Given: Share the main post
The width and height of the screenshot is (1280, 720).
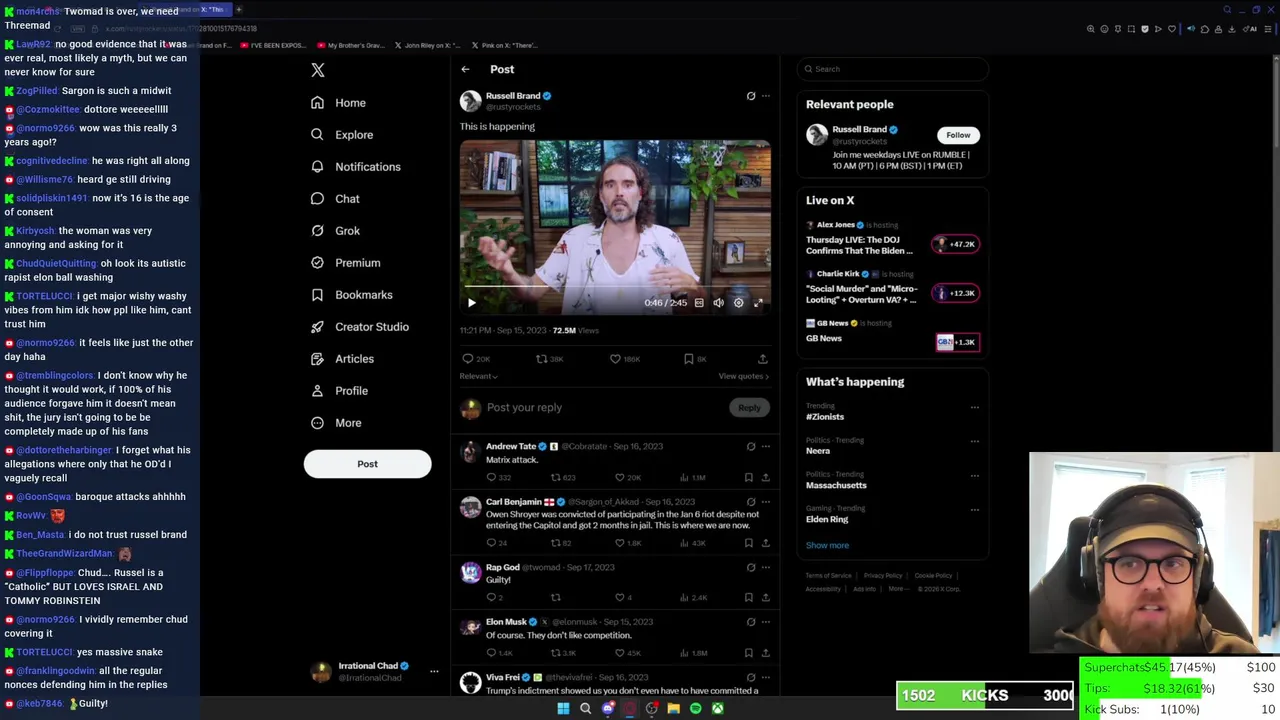Looking at the screenshot, I should pos(762,359).
